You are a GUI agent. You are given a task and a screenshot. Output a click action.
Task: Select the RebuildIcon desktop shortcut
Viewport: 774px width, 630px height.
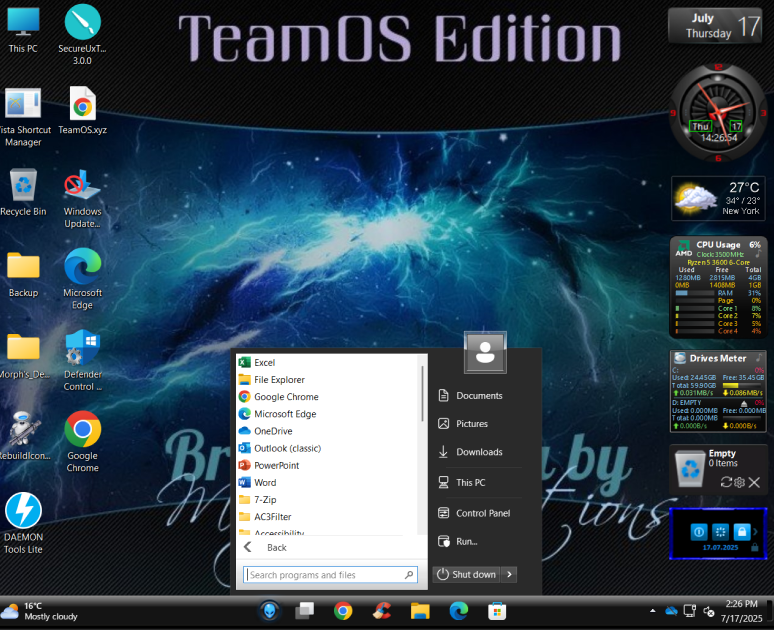click(23, 435)
